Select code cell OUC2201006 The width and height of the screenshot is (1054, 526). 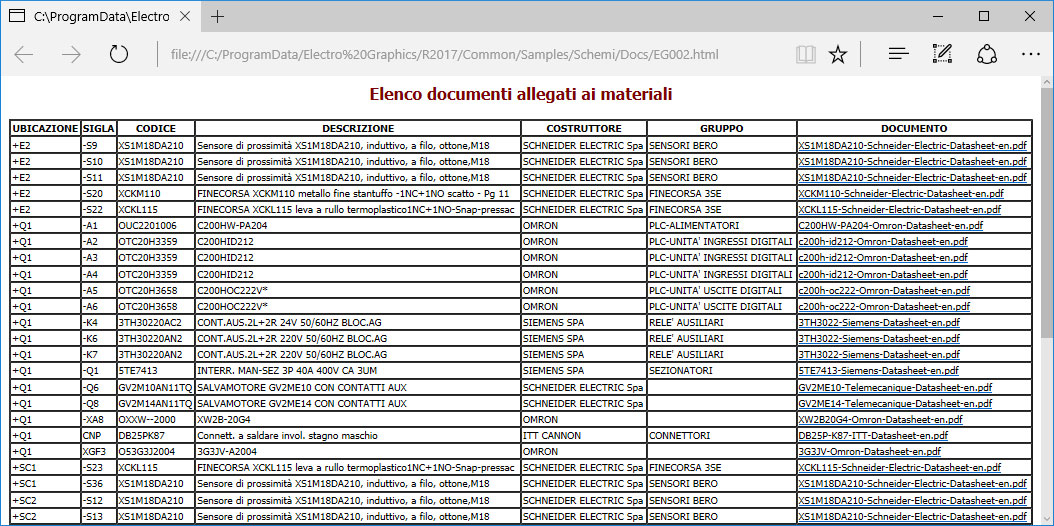(x=156, y=226)
